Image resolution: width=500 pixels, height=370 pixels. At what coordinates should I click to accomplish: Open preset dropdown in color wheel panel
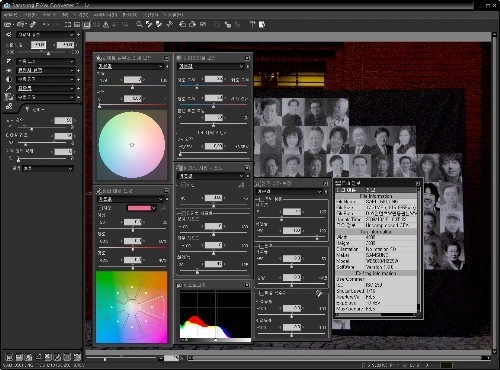click(130, 66)
